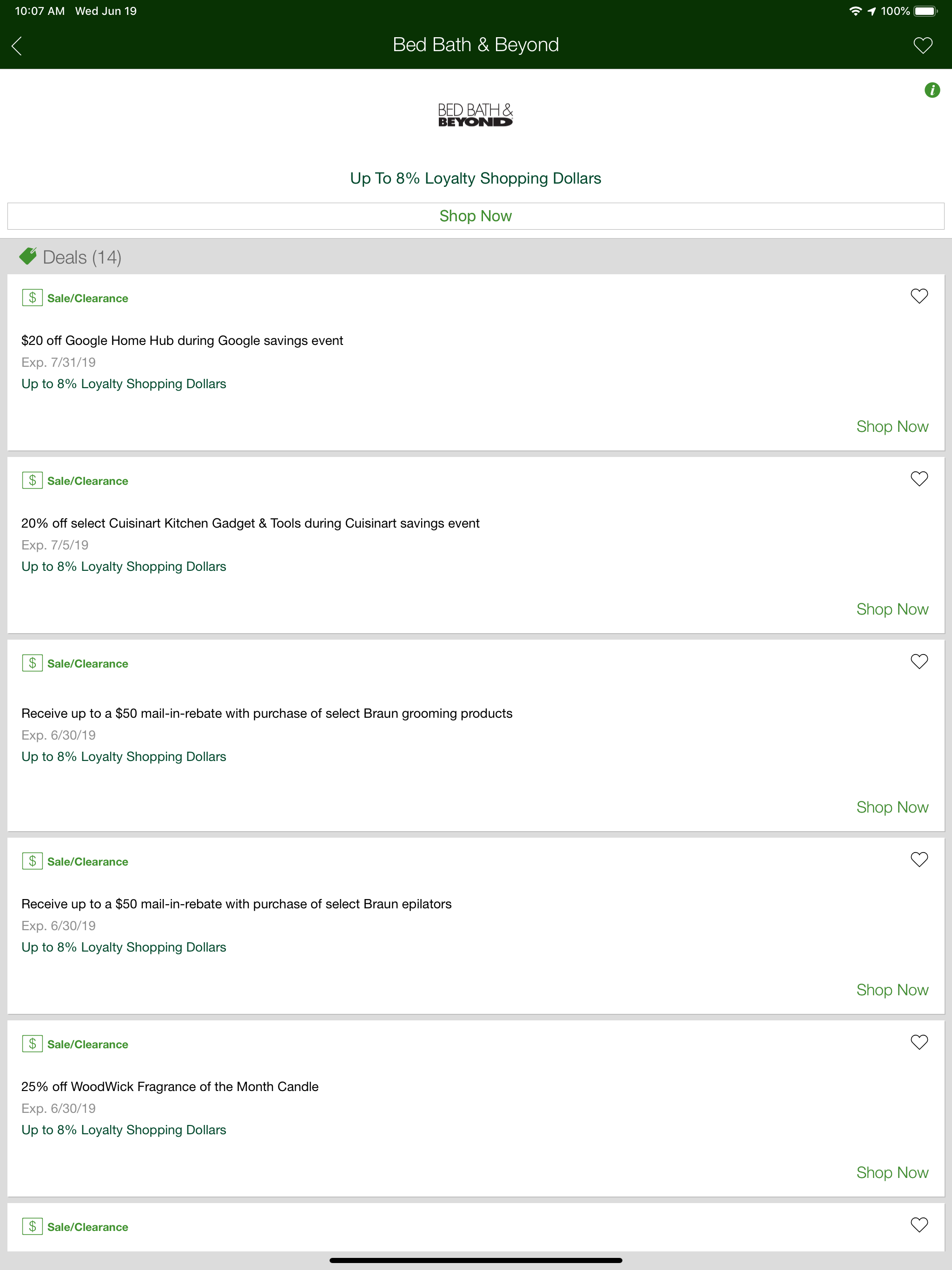Shop Now for Braun grooming products rebate
The height and width of the screenshot is (1270, 952).
[x=892, y=807]
